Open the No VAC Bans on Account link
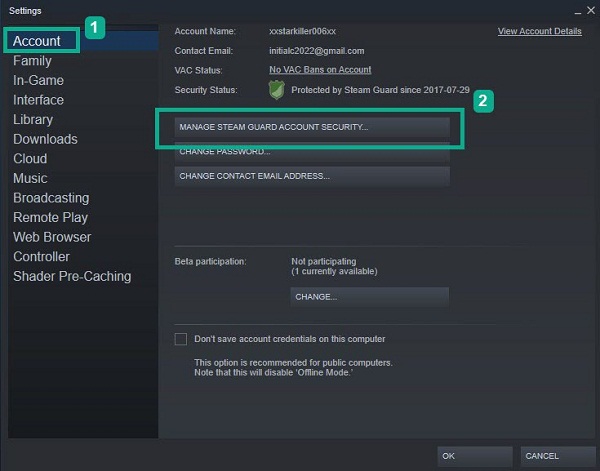The width and height of the screenshot is (600, 471). click(320, 70)
